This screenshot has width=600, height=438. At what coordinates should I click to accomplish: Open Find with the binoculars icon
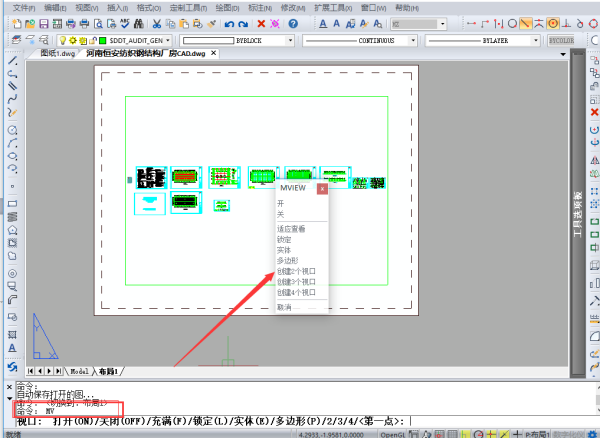click(139, 24)
